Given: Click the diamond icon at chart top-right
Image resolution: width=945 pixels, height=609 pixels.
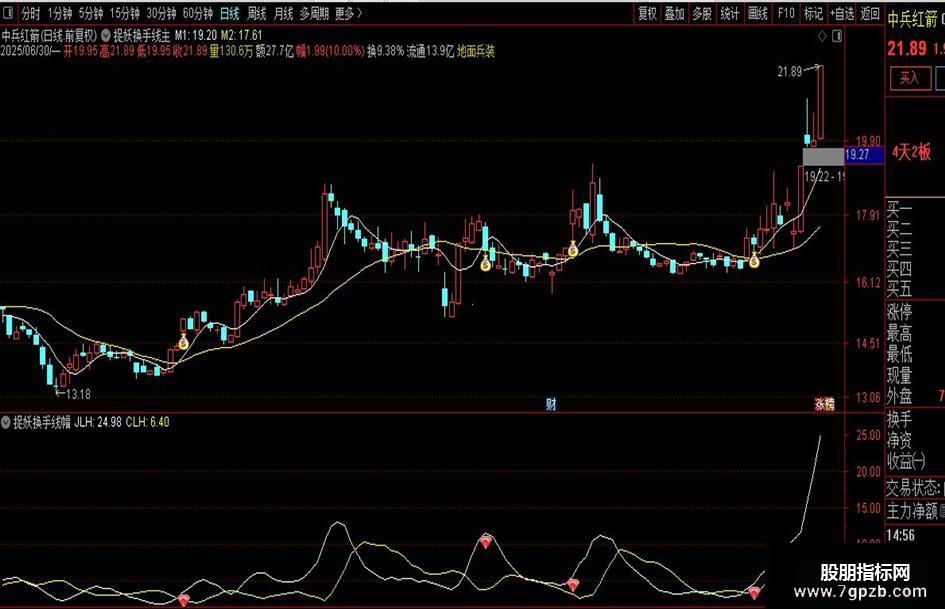Looking at the screenshot, I should click(822, 37).
